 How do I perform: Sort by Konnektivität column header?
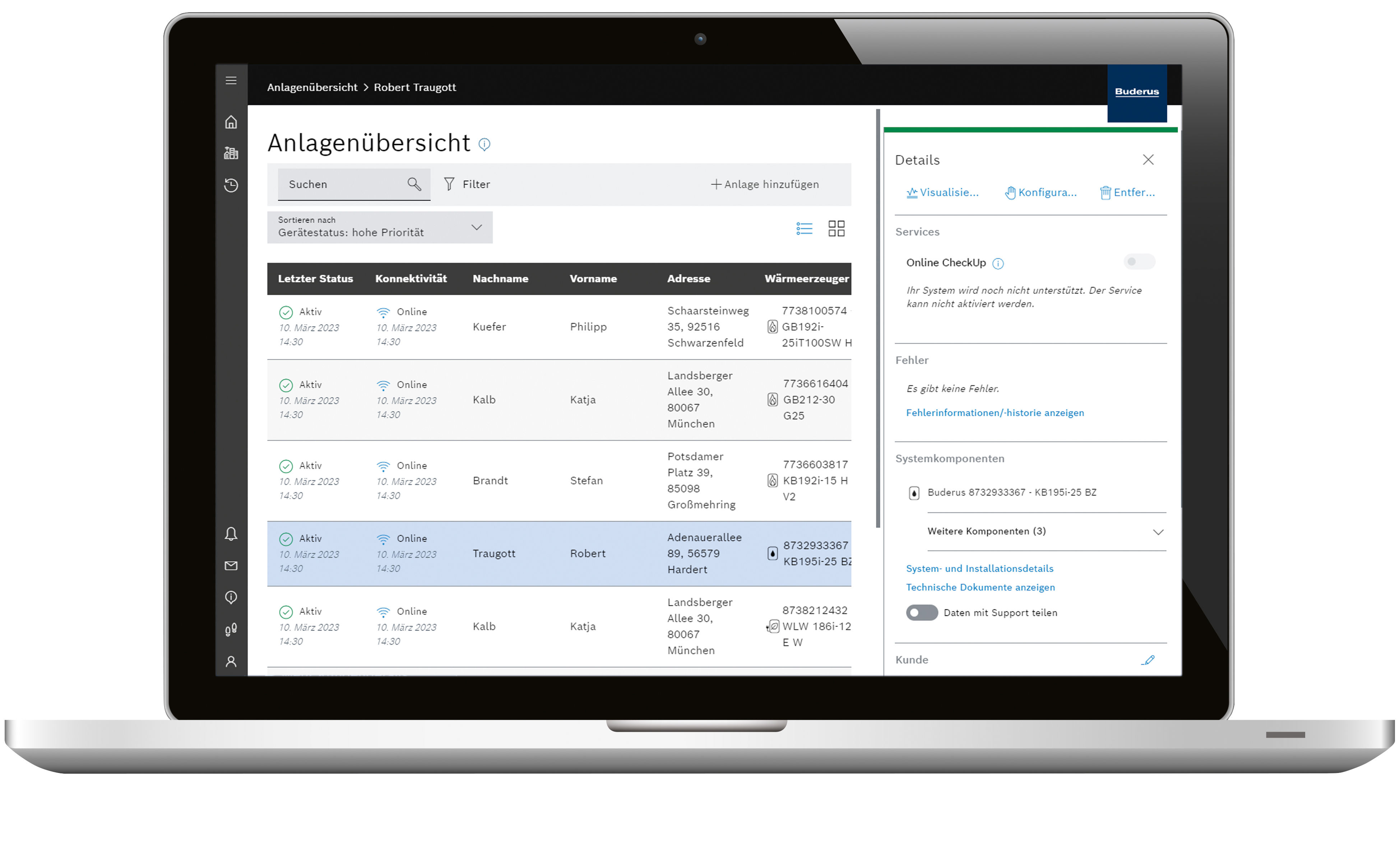(411, 279)
